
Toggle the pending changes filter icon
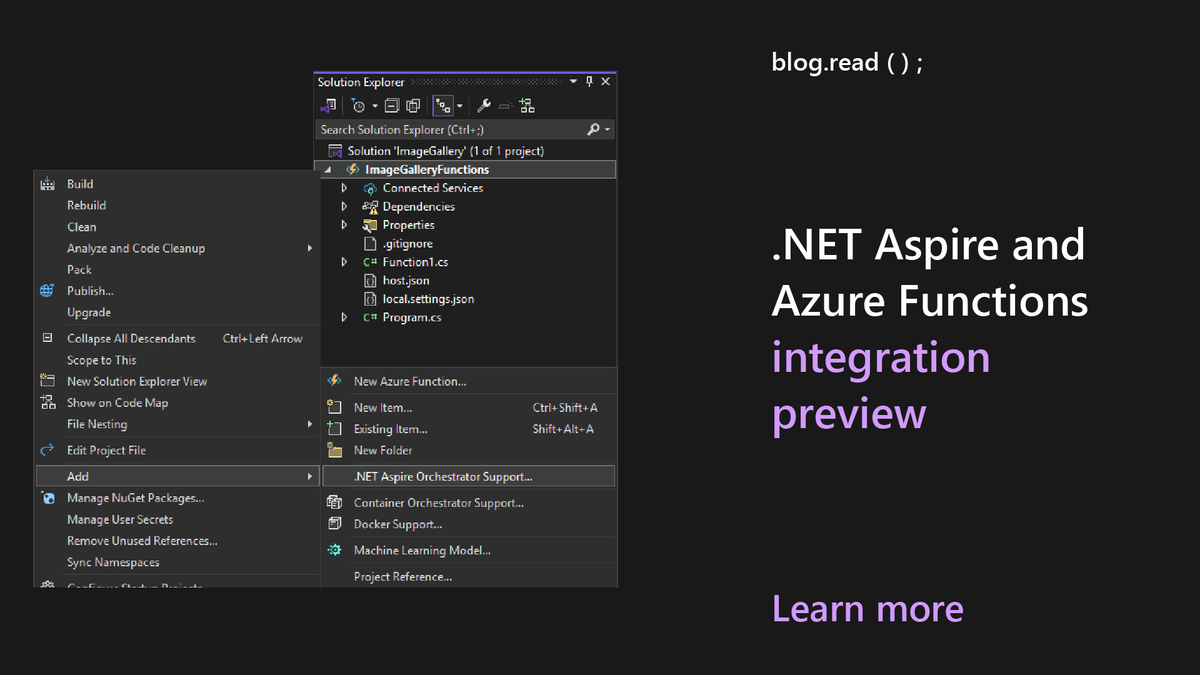coord(360,105)
